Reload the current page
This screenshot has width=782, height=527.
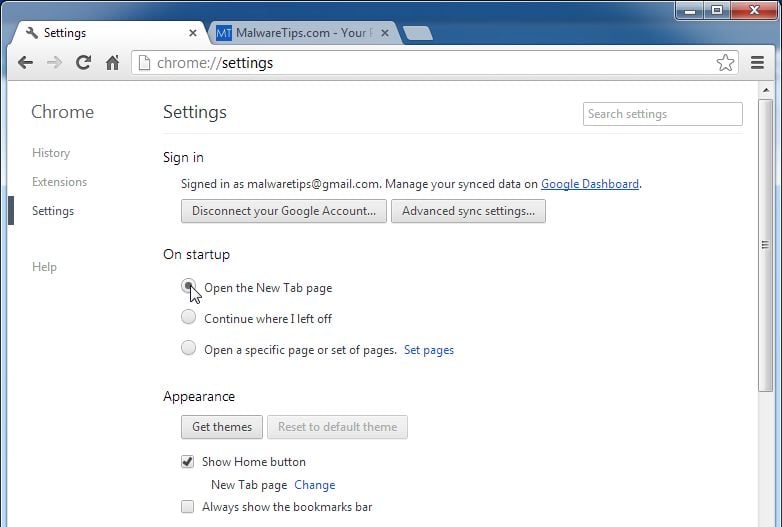pyautogui.click(x=83, y=63)
